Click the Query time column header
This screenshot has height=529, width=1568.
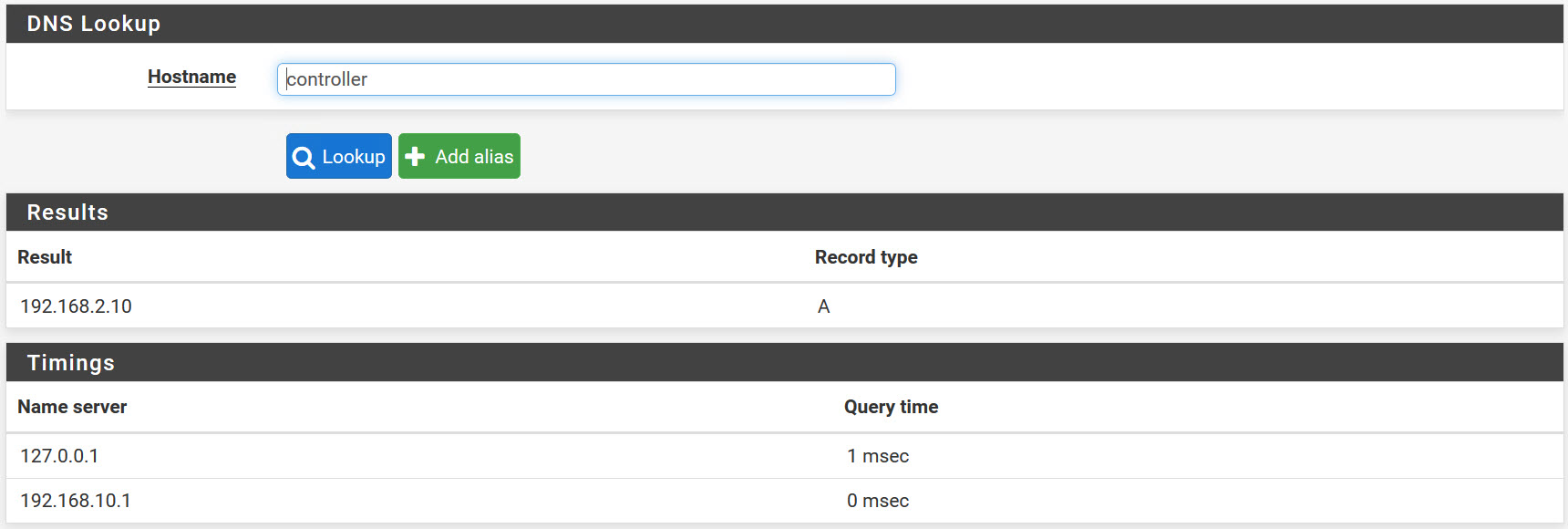click(x=891, y=407)
